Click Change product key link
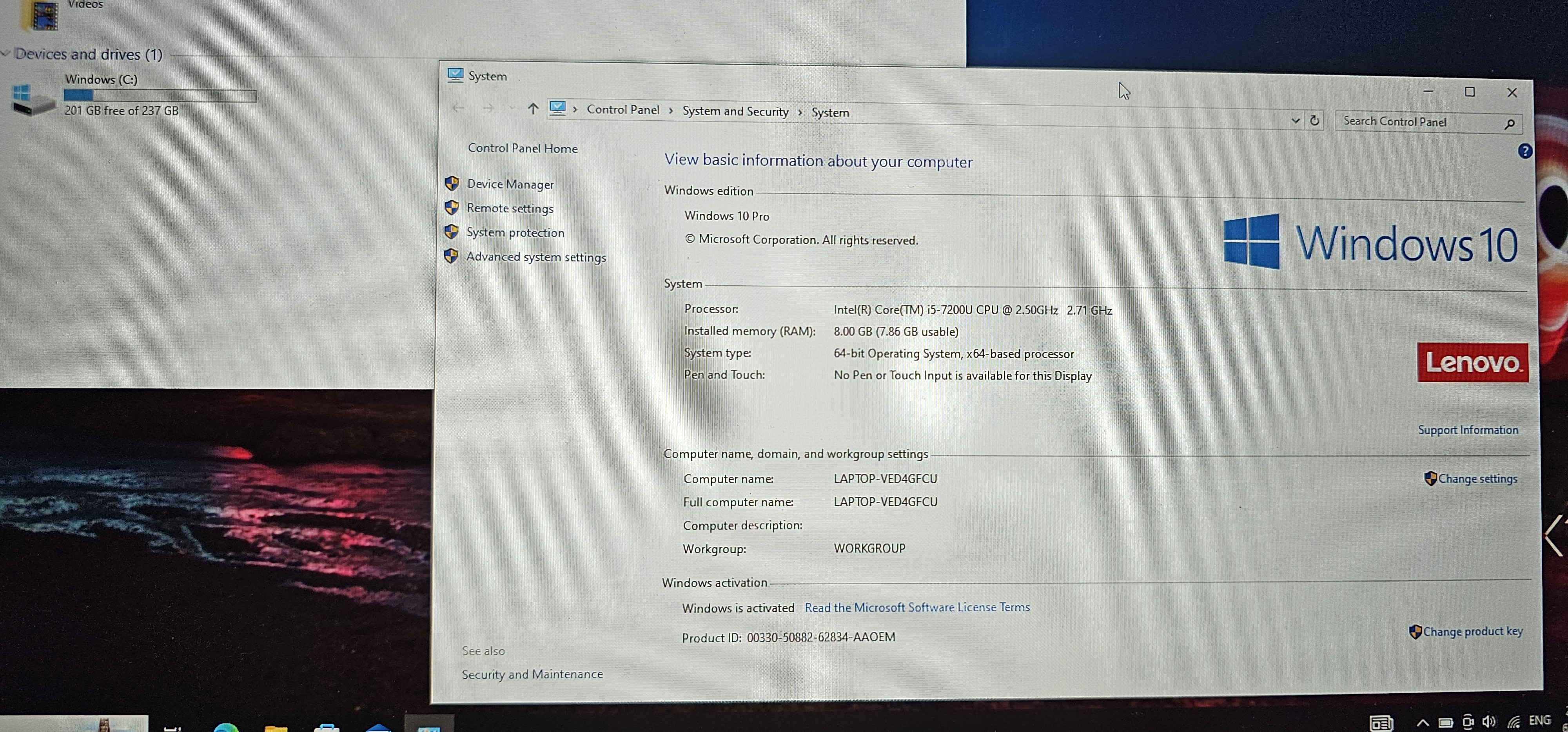The image size is (1568, 732). coord(1472,632)
